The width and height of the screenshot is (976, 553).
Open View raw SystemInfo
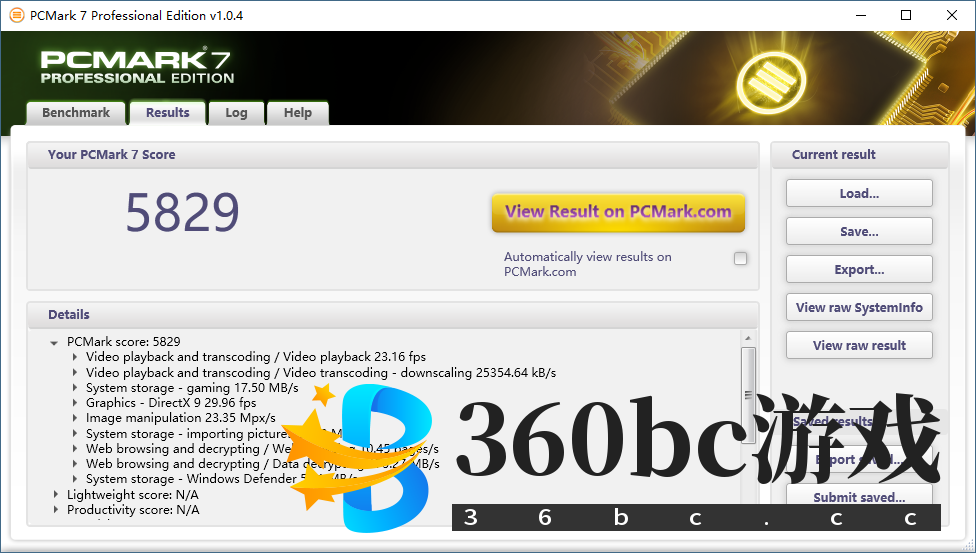point(859,308)
